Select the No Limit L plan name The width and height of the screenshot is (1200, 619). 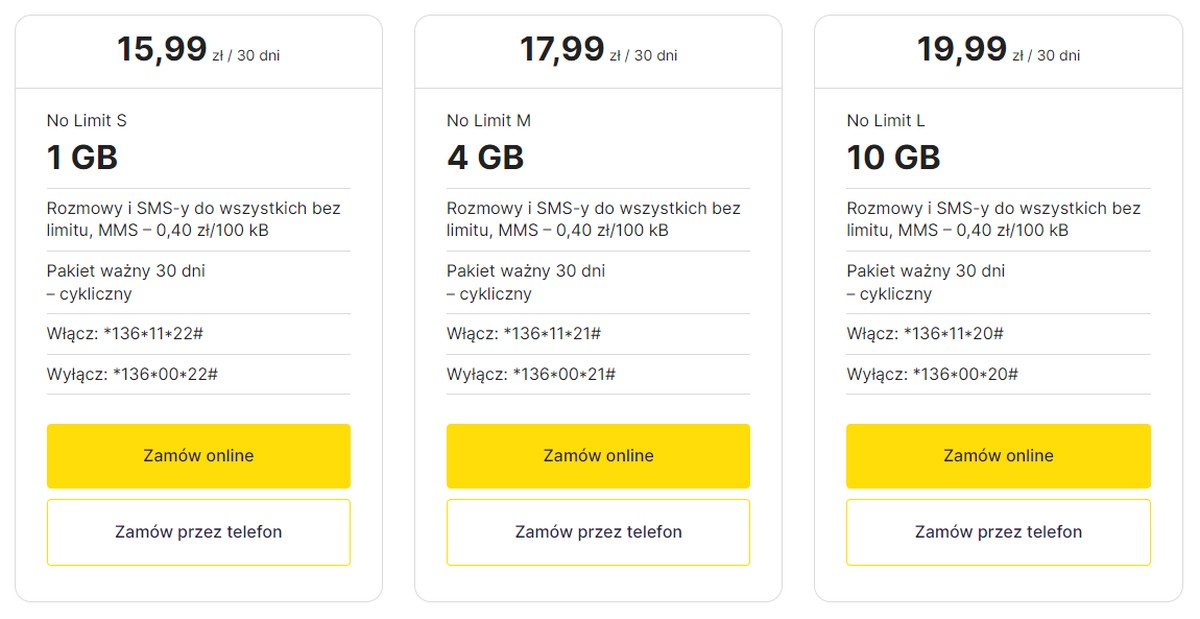(x=886, y=121)
